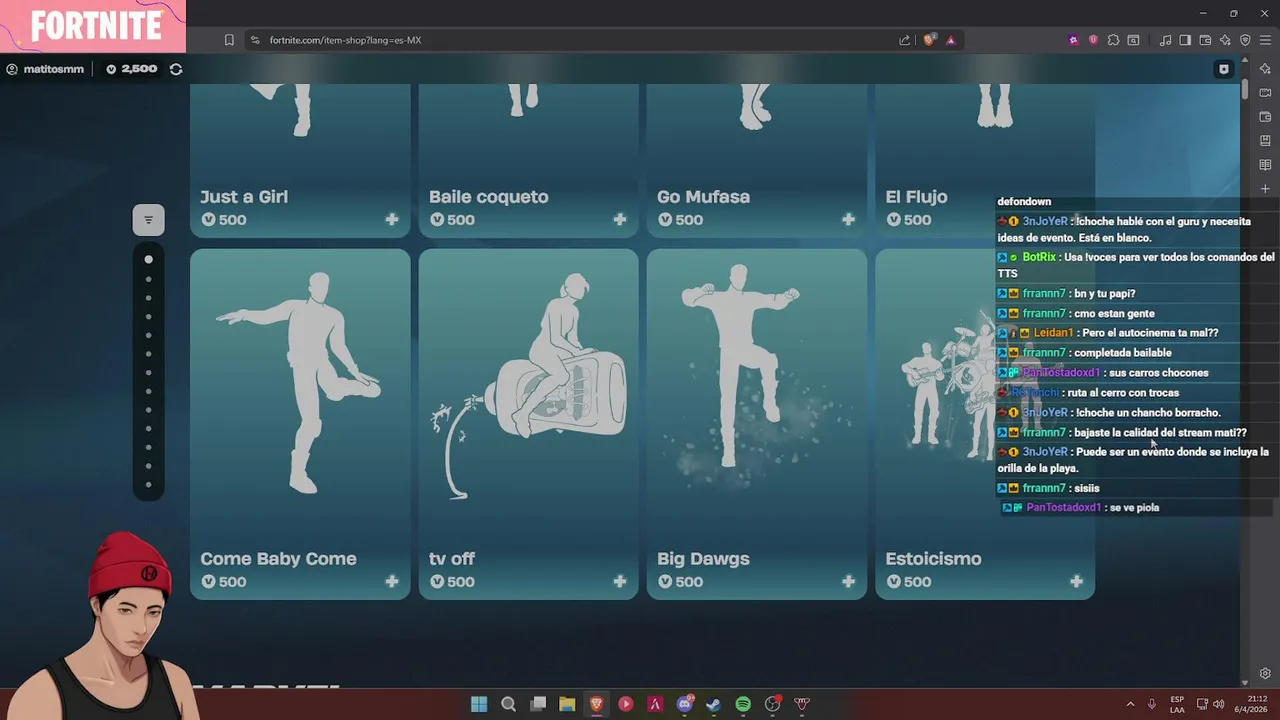
Task: Click the page vertical scrollbar thumb
Action: coord(1245,89)
